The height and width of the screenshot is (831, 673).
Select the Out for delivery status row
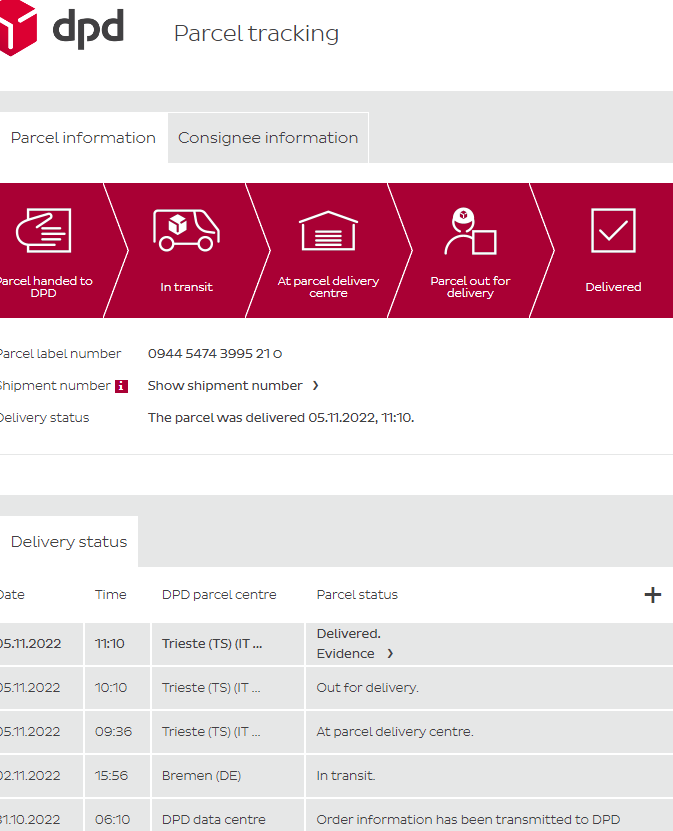tap(368, 688)
